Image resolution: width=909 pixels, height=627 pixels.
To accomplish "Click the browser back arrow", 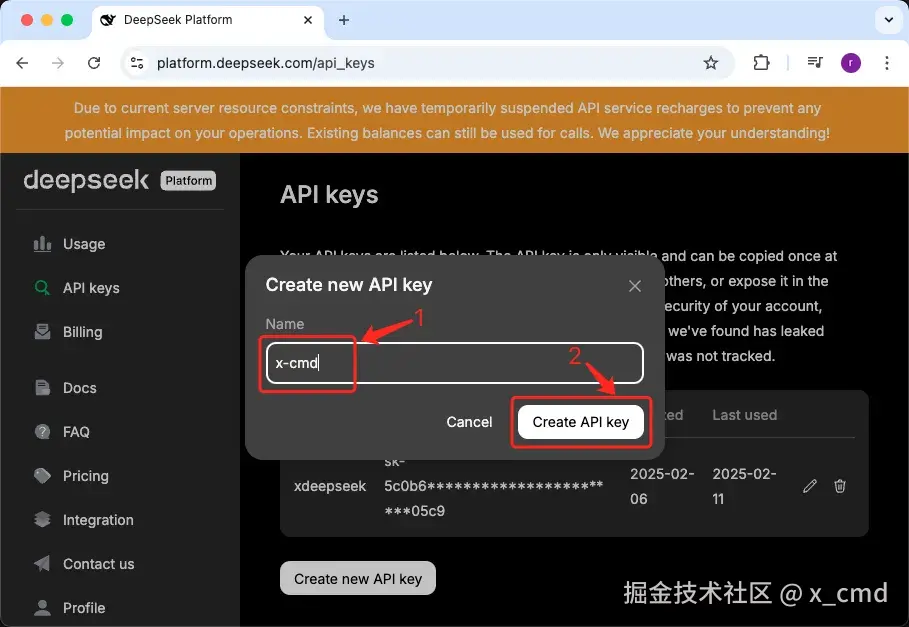I will (x=22, y=63).
